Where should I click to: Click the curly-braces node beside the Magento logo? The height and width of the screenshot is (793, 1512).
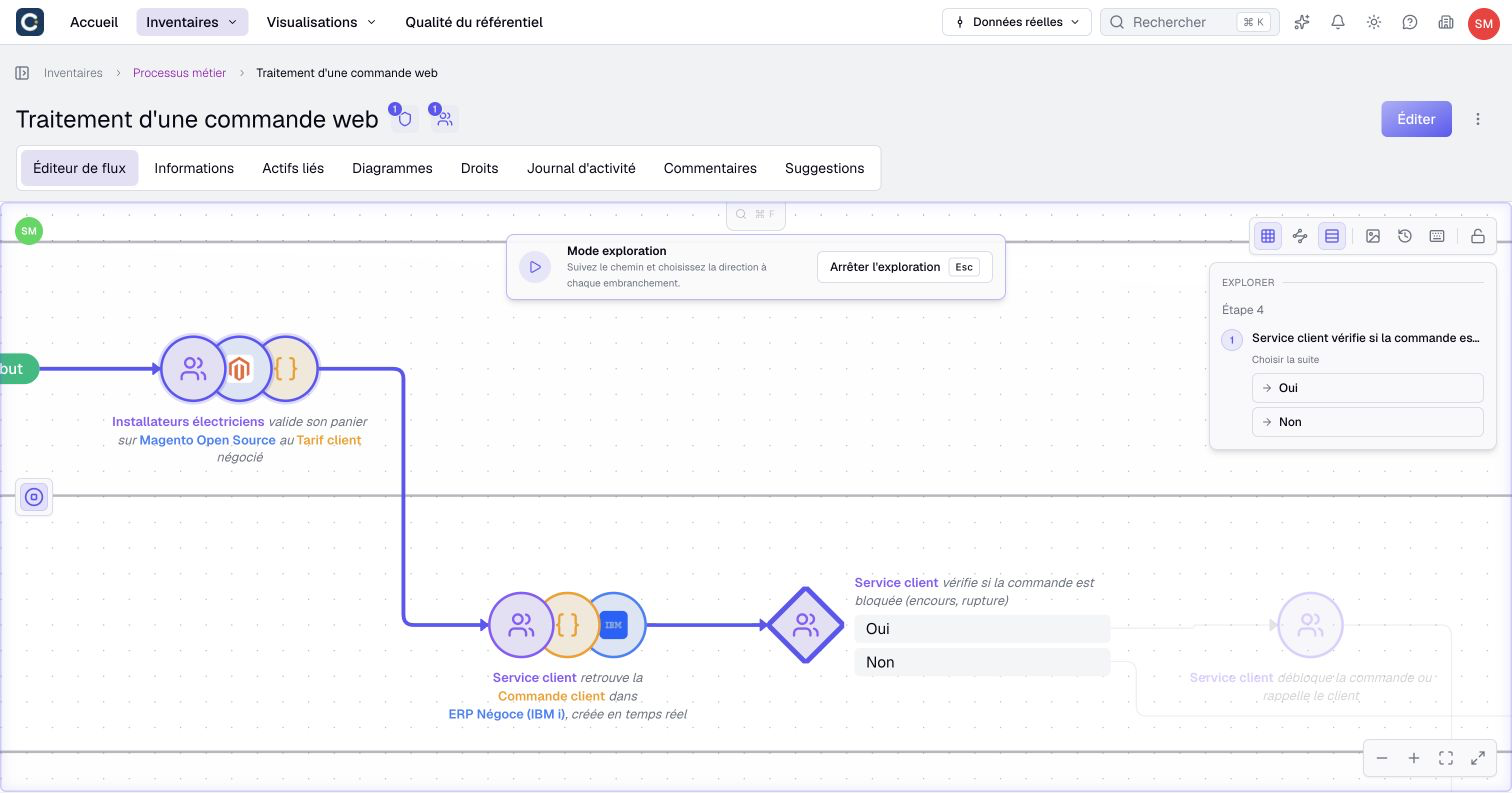pos(287,369)
